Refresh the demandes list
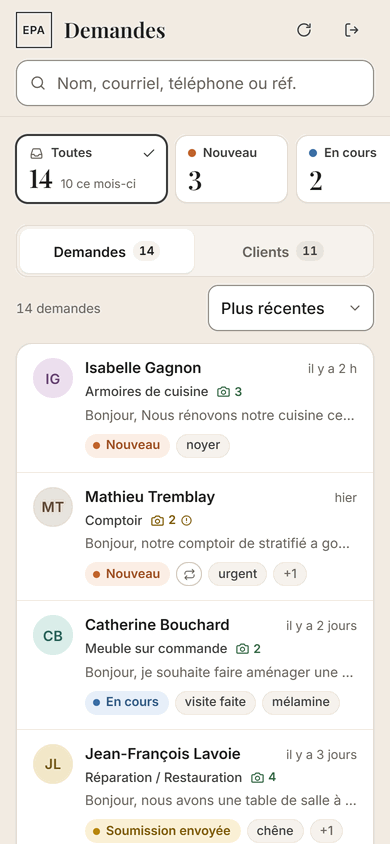Screen dimensions: 390x844 tap(304, 30)
